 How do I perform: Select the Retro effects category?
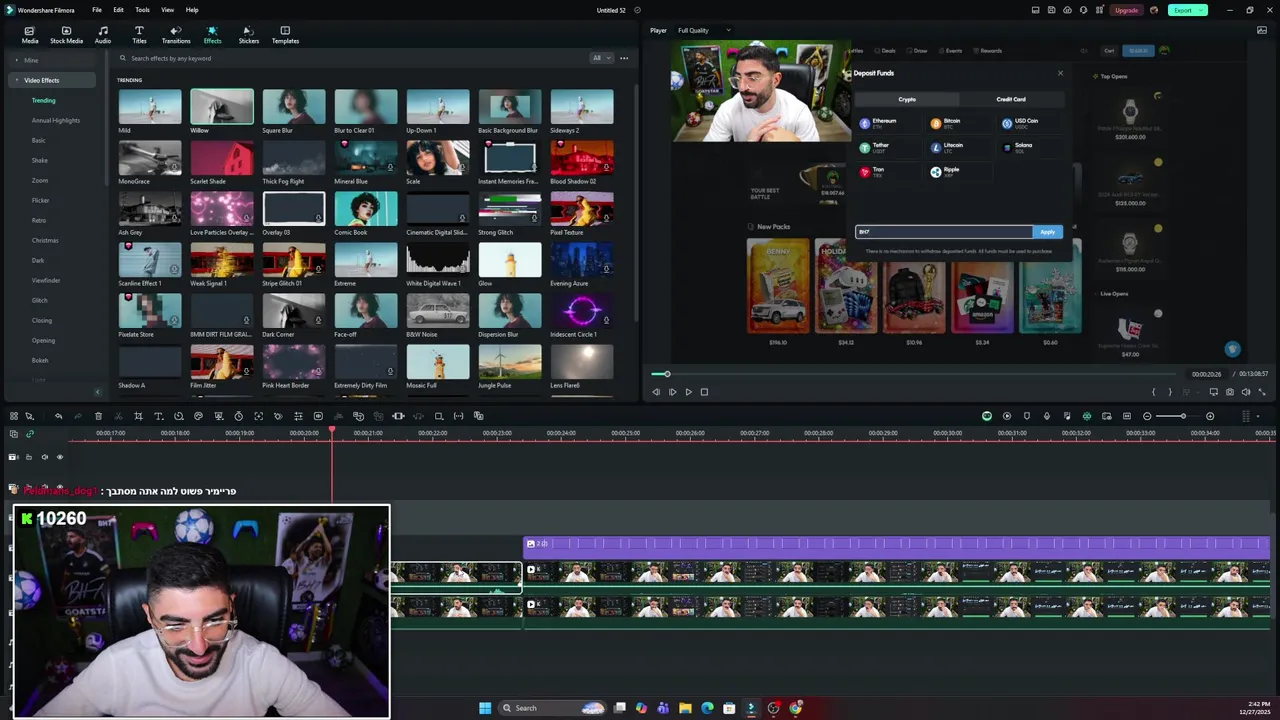[39, 220]
